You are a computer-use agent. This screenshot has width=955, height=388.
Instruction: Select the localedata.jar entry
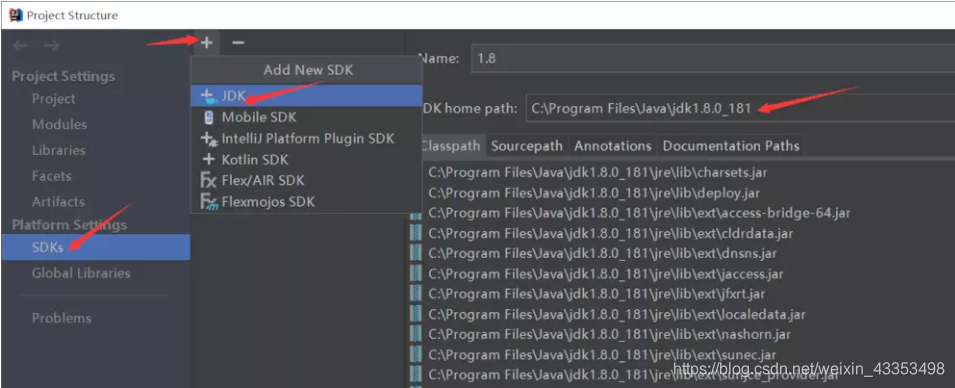pyautogui.click(x=617, y=314)
